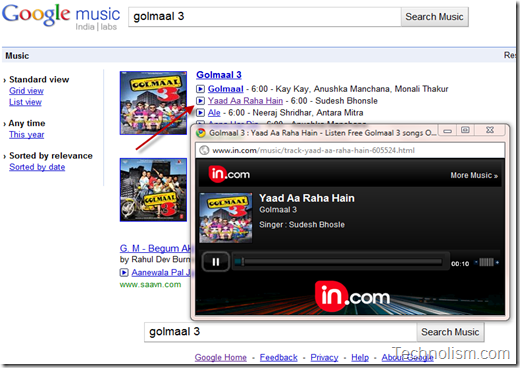Click the play icon beside Ale
The height and width of the screenshot is (368, 520).
click(x=200, y=113)
